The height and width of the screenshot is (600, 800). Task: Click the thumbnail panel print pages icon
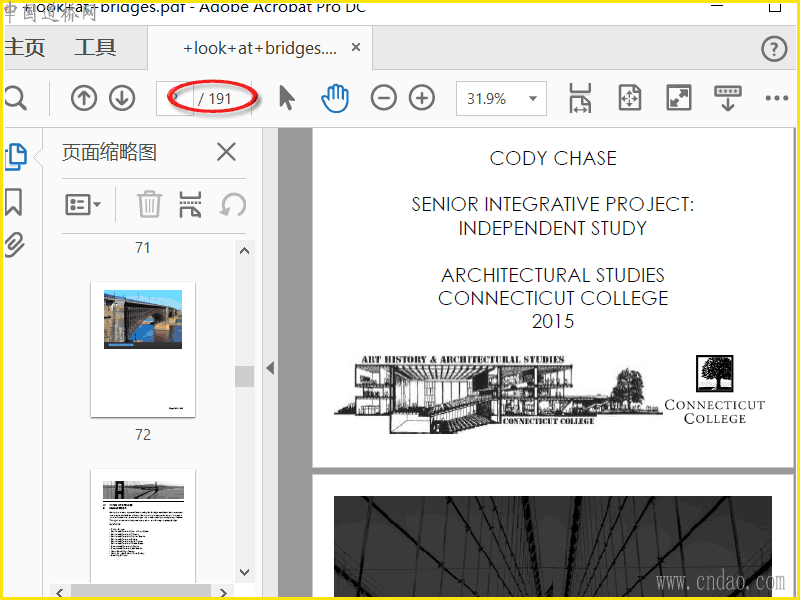point(190,205)
